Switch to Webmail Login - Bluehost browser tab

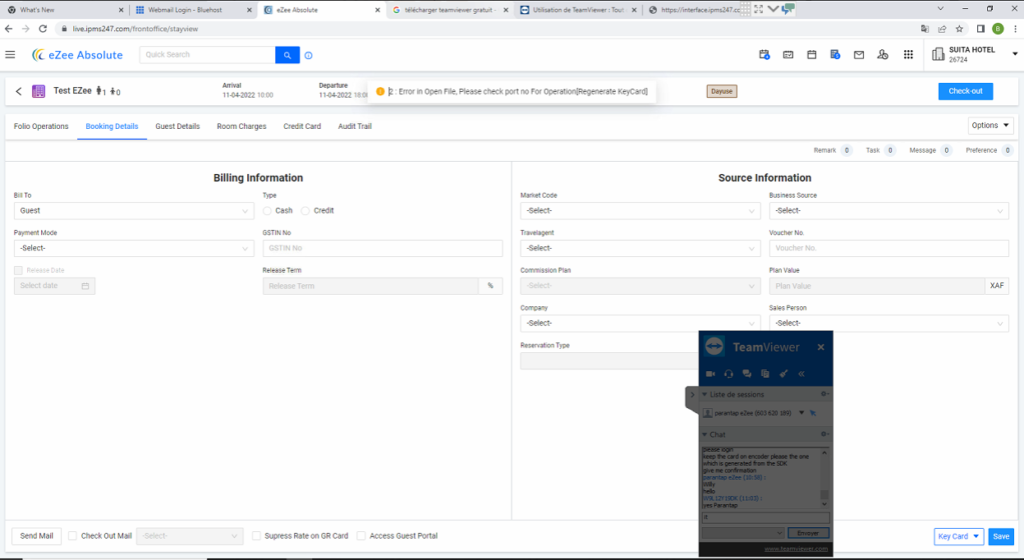(x=193, y=10)
